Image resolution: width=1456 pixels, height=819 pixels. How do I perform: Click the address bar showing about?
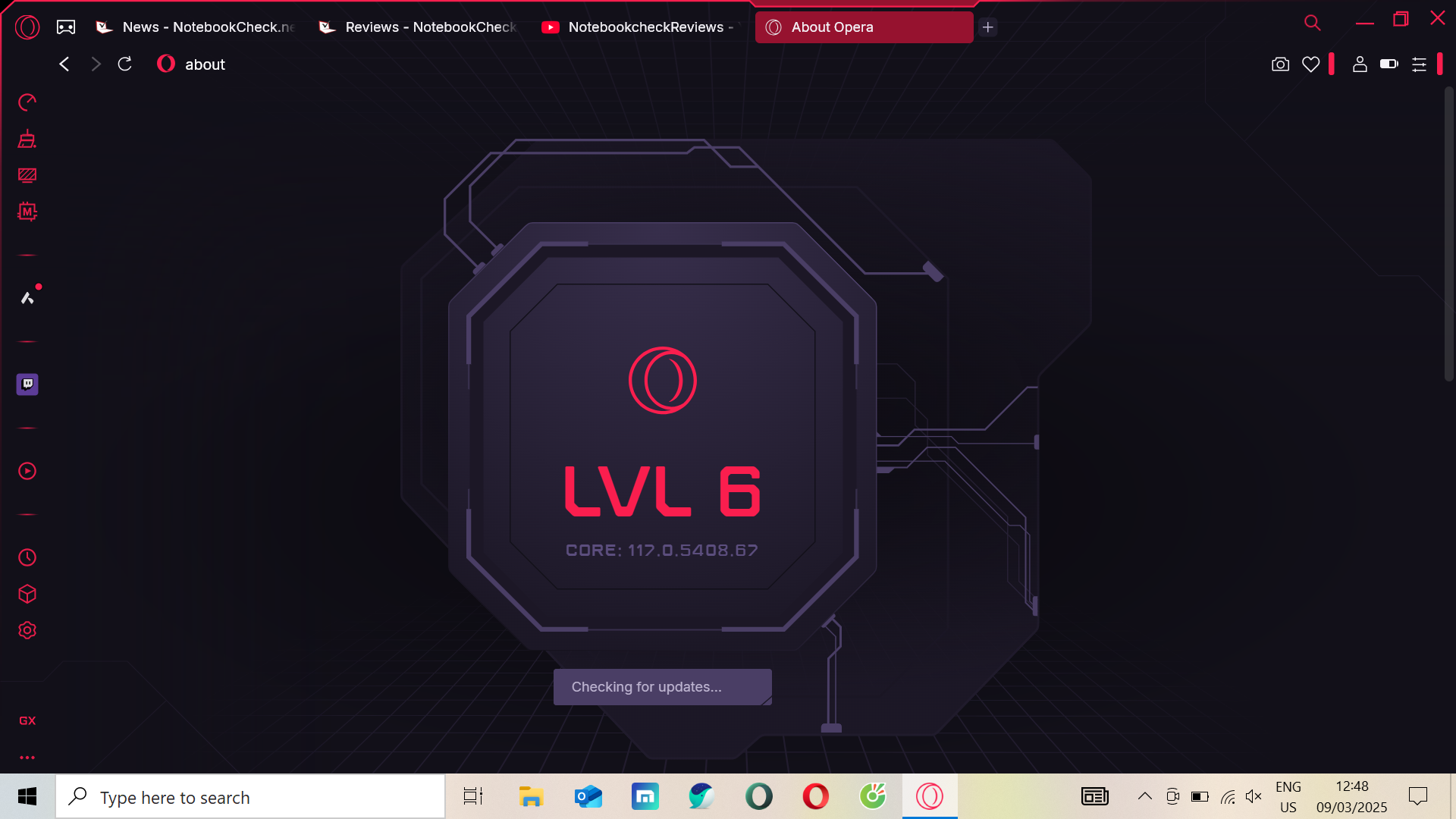point(205,64)
